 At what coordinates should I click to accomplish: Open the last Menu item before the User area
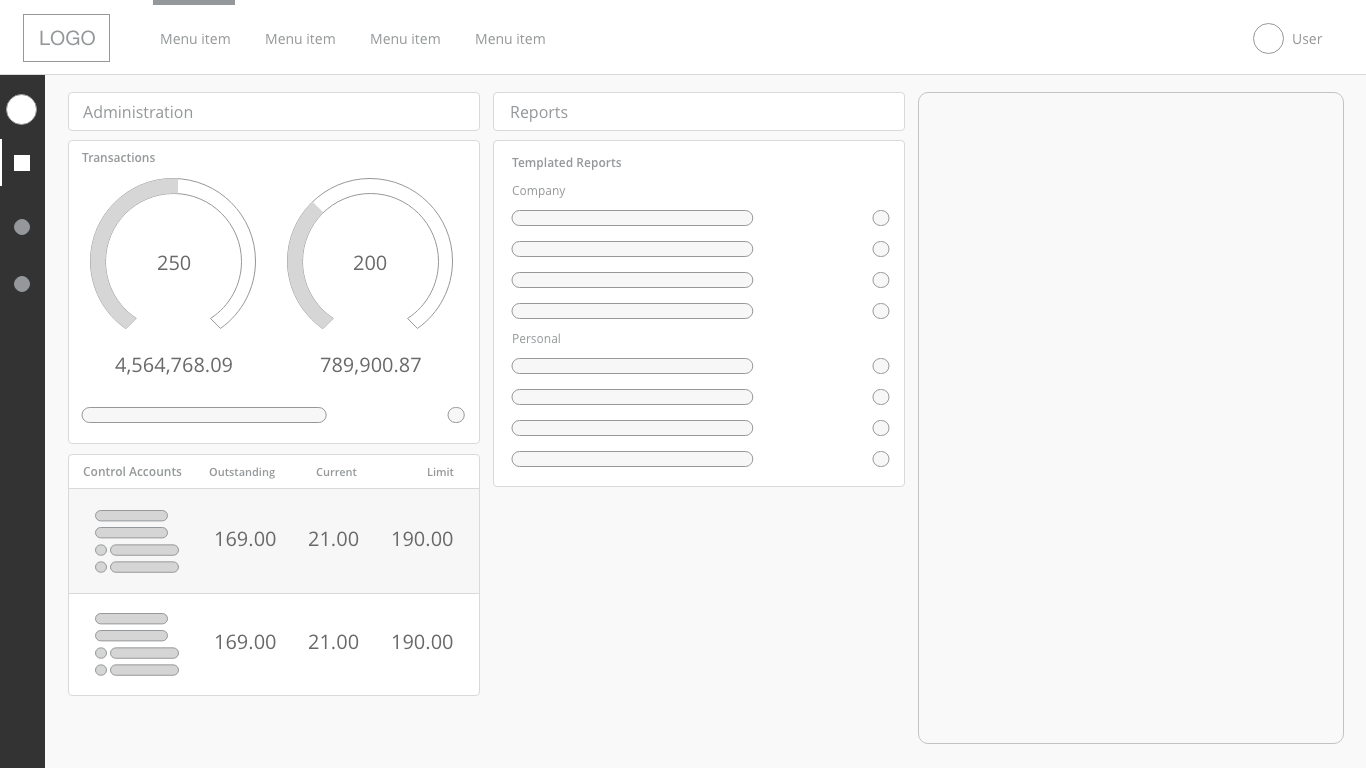(510, 39)
